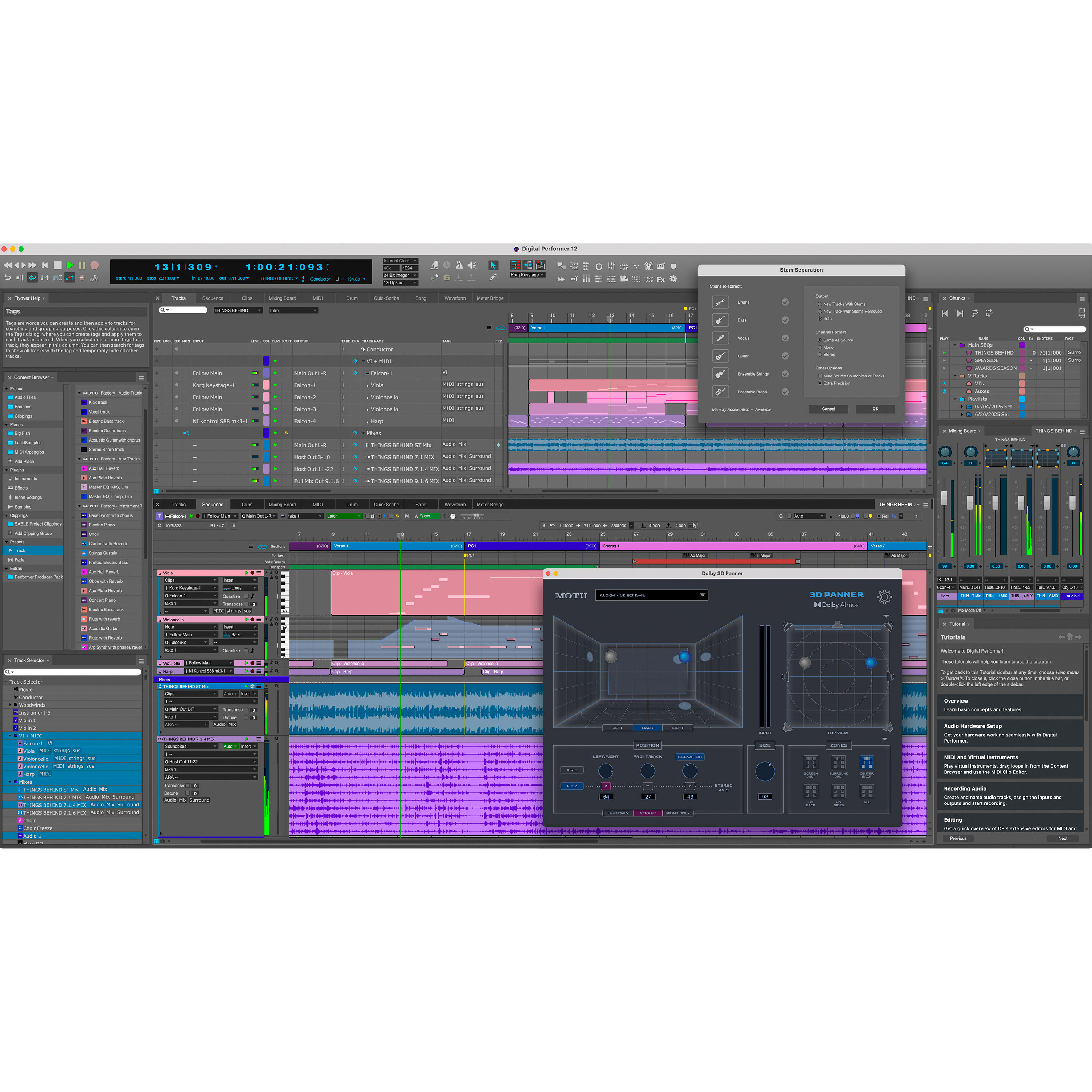The width and height of the screenshot is (1092, 1092).
Task: Collapse the Mixes folder in the Track Selector
Action: pyautogui.click(x=10, y=782)
